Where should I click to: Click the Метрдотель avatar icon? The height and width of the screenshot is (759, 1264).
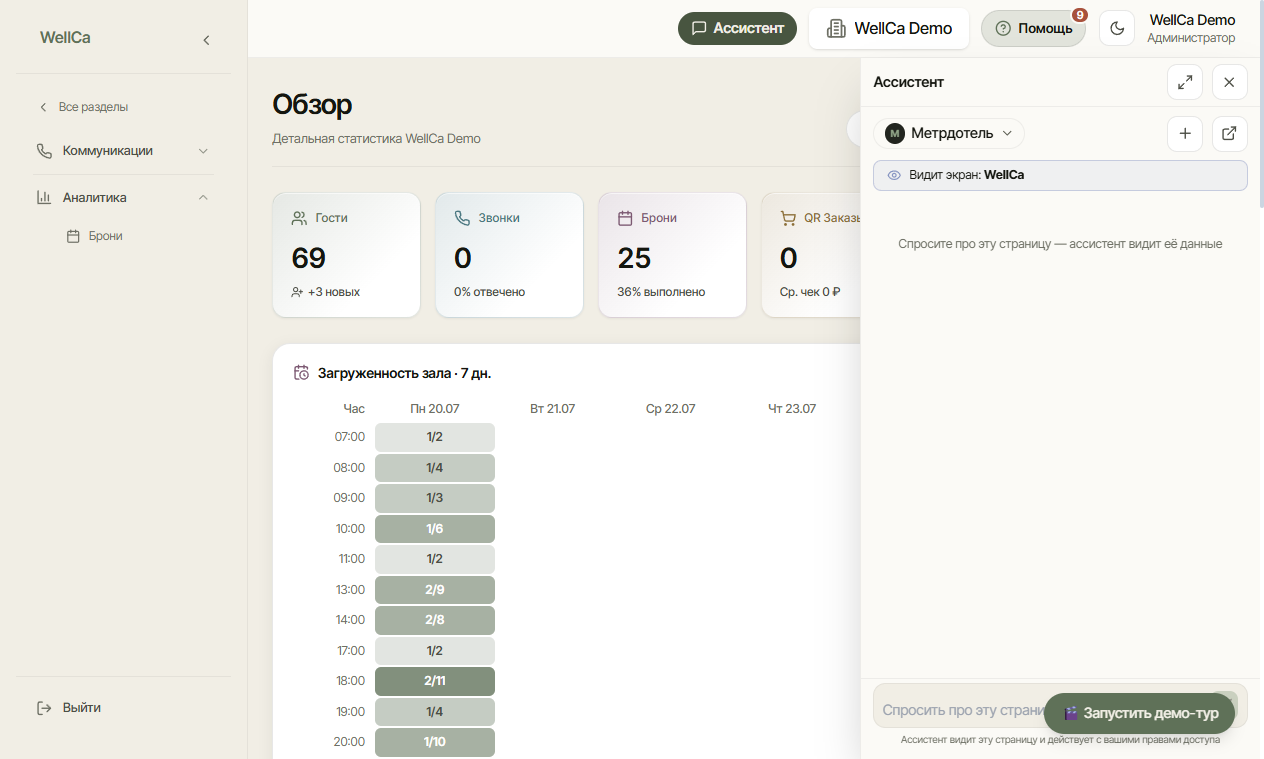[895, 133]
